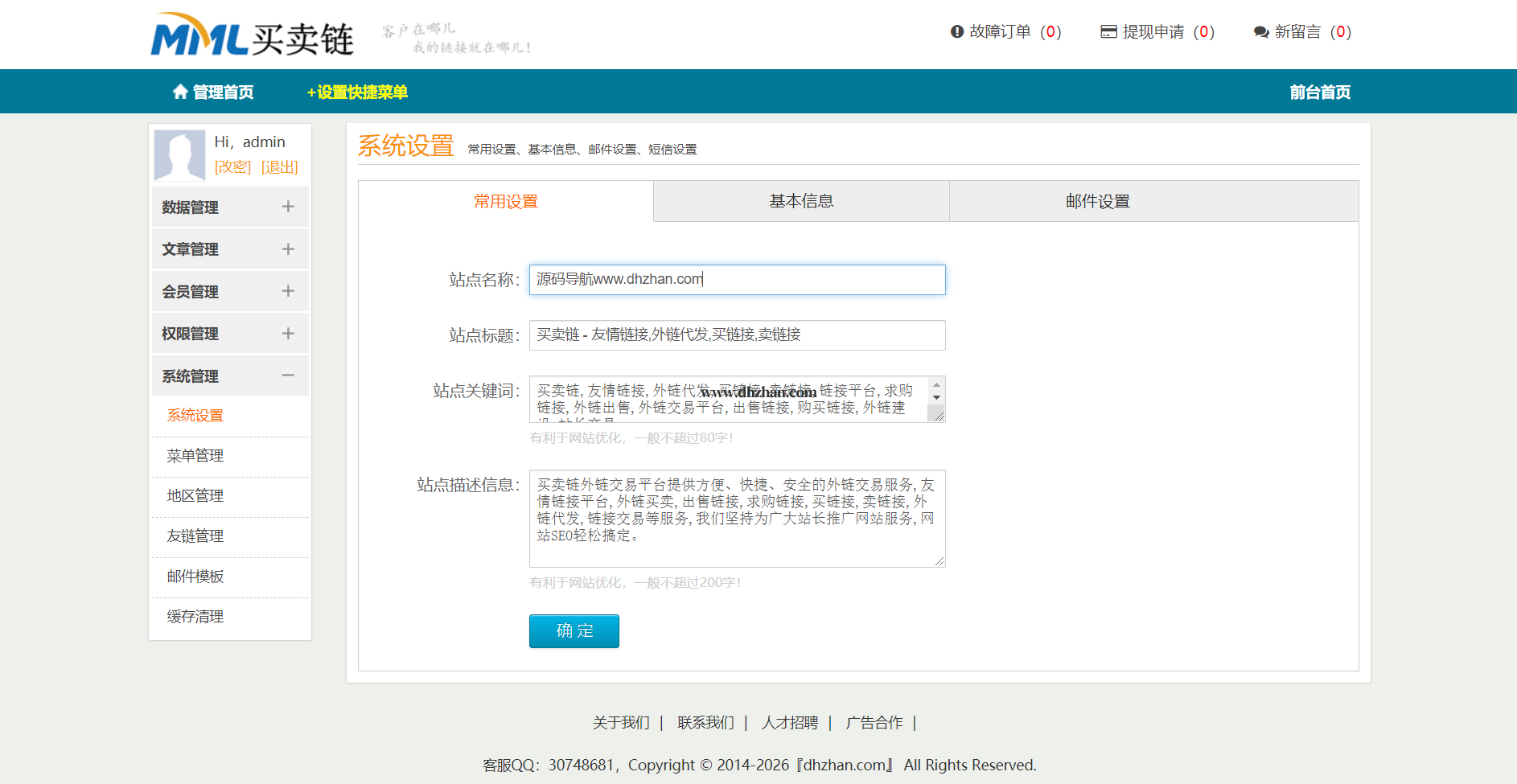Click the +设置快捷菜单 shortcut link
The width and height of the screenshot is (1517, 784).
357,92
